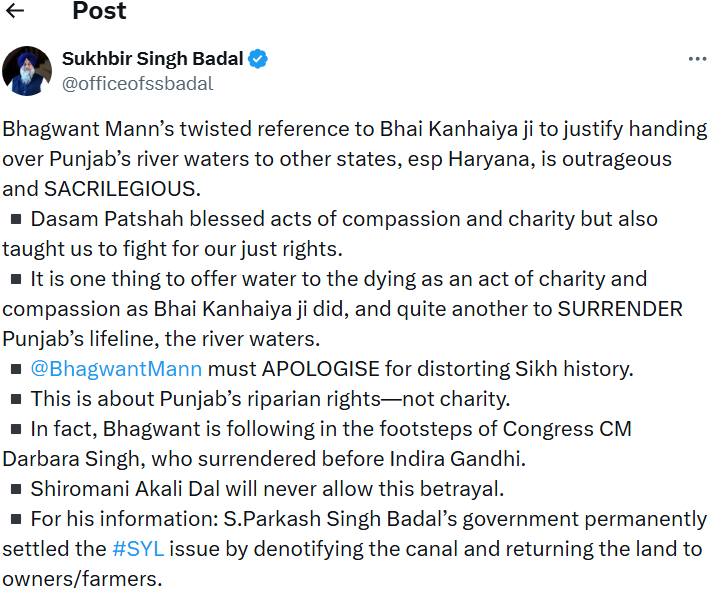Click the Post header title
The width and height of the screenshot is (719, 599).
pos(99,12)
